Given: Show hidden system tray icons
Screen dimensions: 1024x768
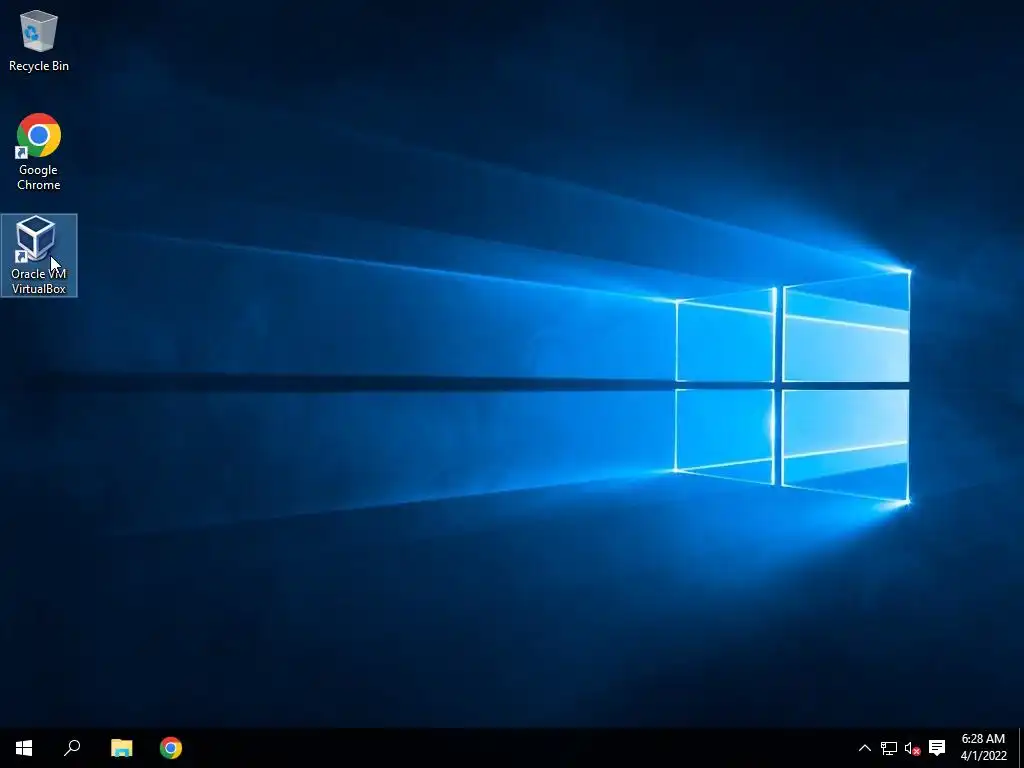Looking at the screenshot, I should coord(864,748).
